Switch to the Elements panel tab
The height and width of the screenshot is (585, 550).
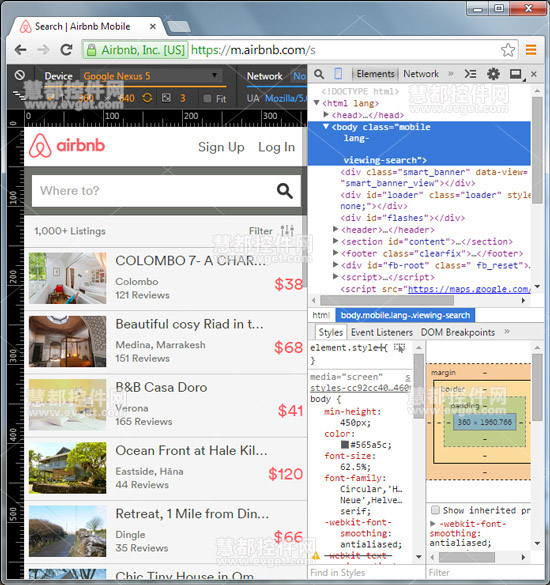[375, 74]
